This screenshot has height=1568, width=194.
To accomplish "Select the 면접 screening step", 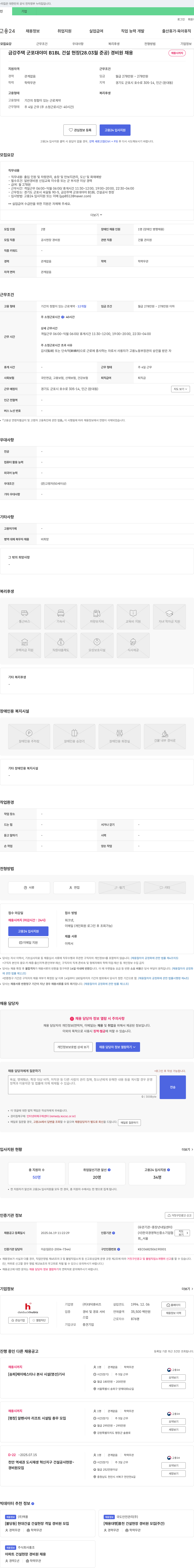I will click(x=74, y=887).
